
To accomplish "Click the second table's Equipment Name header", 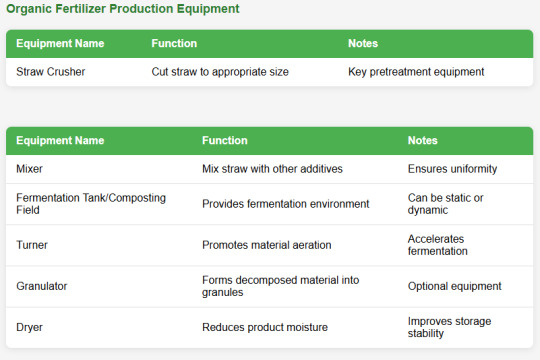I will coord(60,141).
